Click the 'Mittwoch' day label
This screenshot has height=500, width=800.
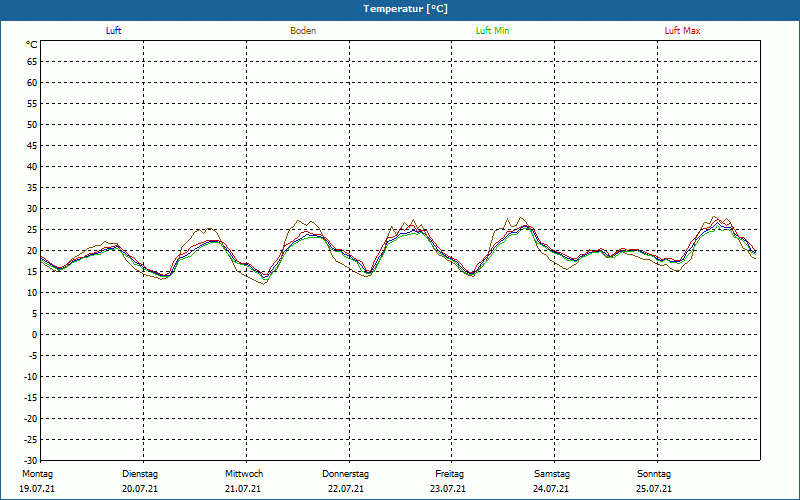tap(244, 474)
